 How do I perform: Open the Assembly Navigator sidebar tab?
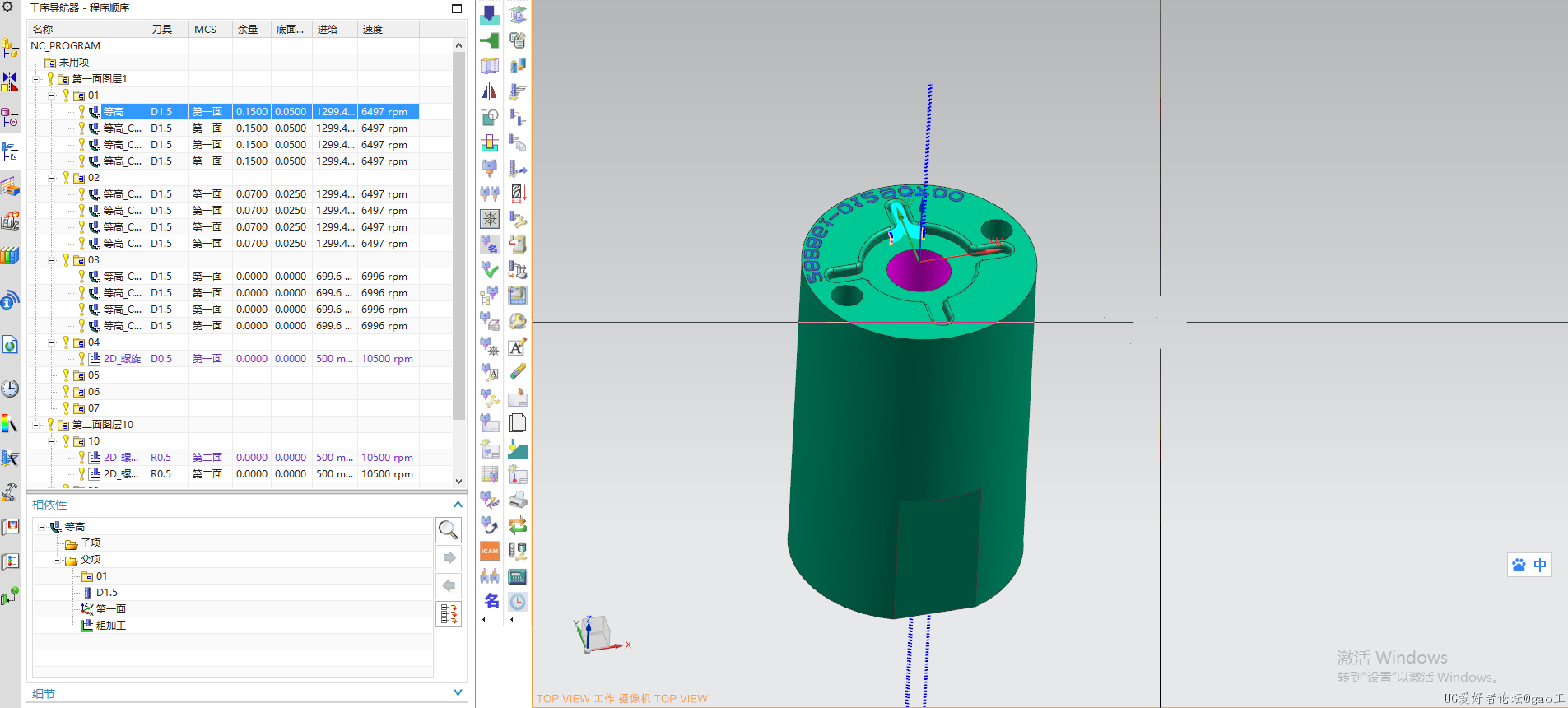click(10, 49)
